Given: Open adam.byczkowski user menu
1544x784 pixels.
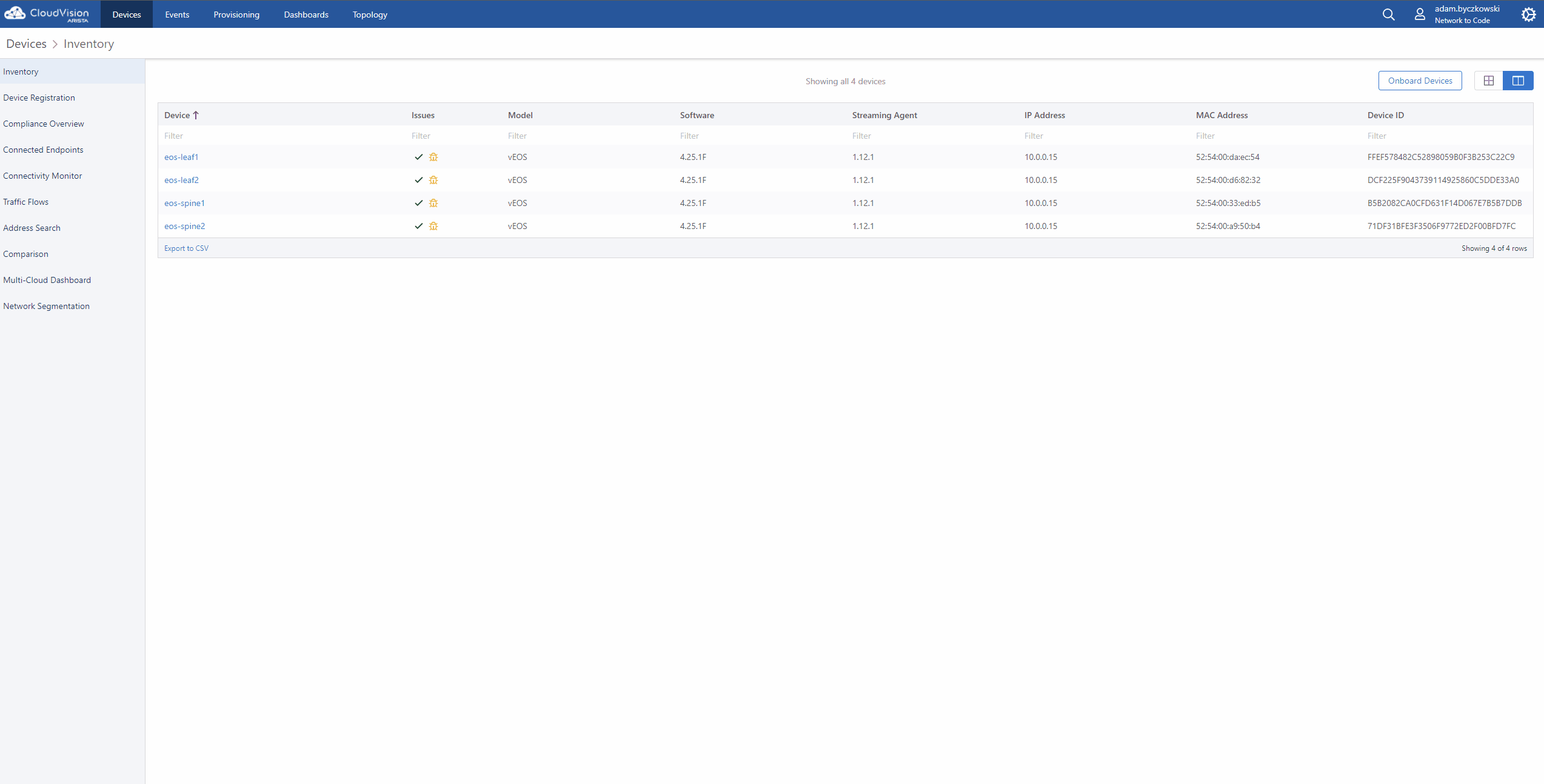Looking at the screenshot, I should (1466, 14).
